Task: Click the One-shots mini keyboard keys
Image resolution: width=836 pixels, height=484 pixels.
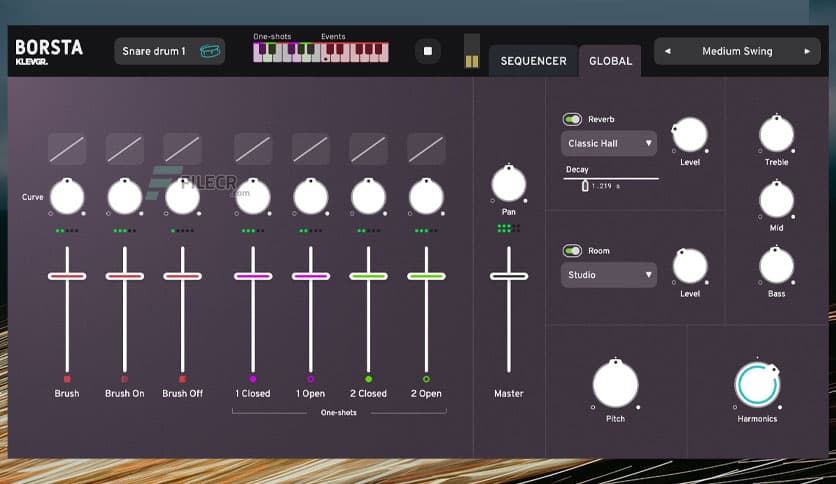Action: coord(286,52)
